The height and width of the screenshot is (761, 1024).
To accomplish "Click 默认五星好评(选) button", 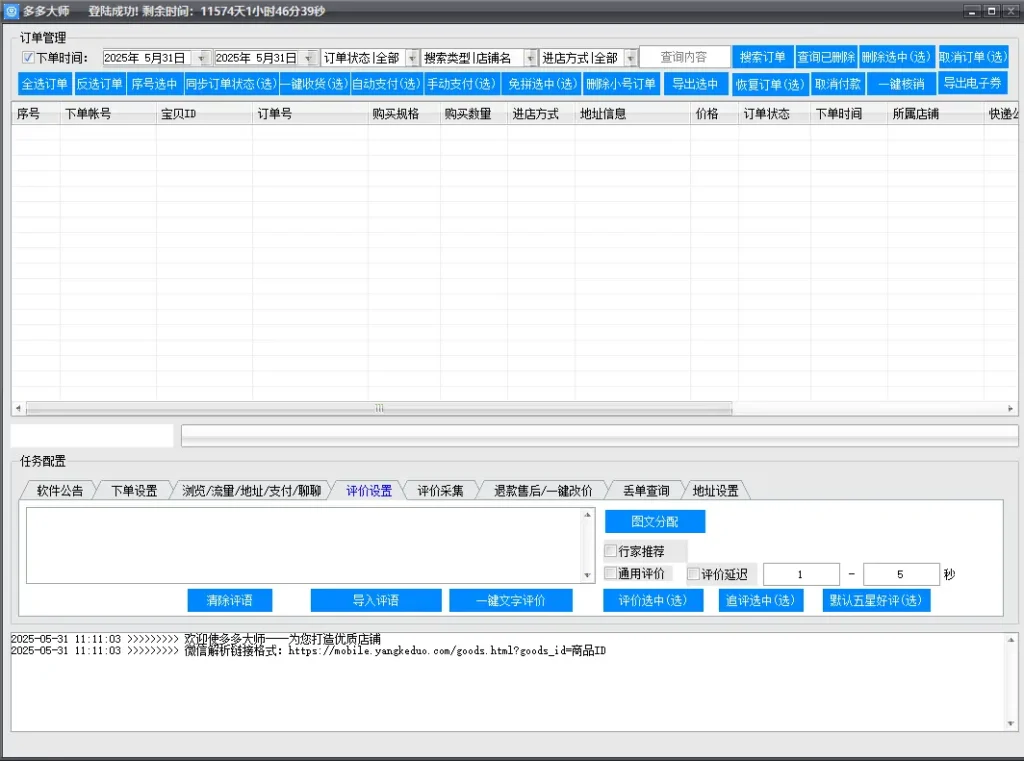I will point(876,600).
